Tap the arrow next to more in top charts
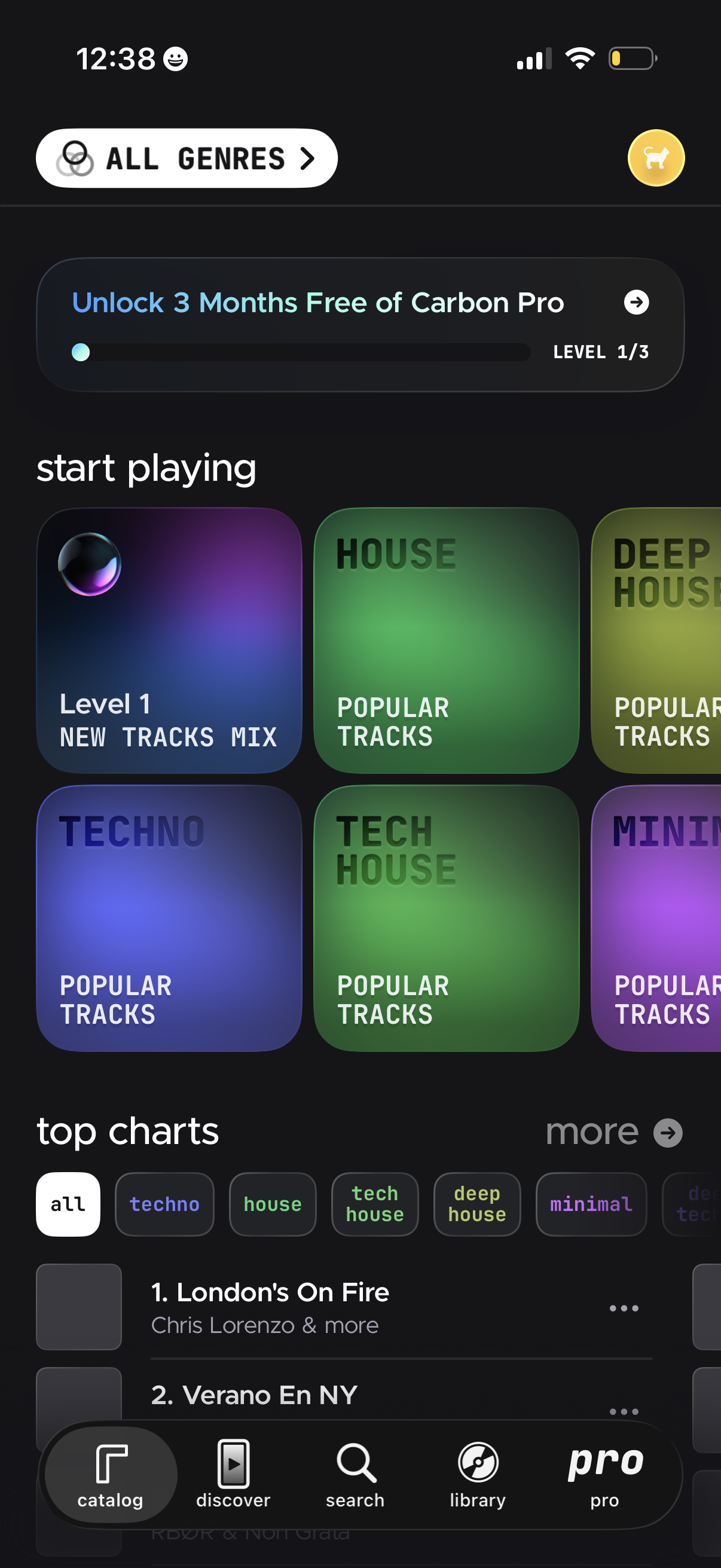Viewport: 721px width, 1568px height. (667, 1131)
